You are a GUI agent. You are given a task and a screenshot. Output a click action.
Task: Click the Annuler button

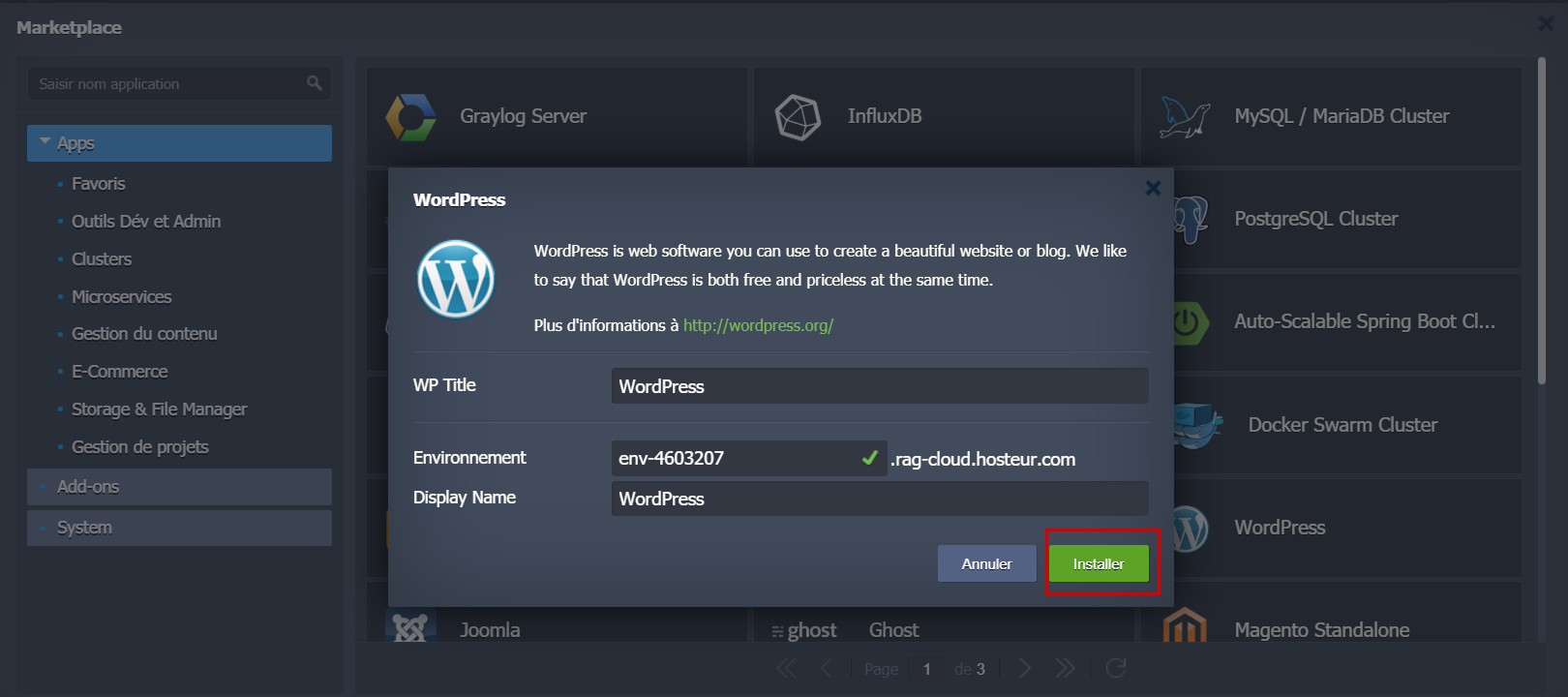pyautogui.click(x=986, y=563)
